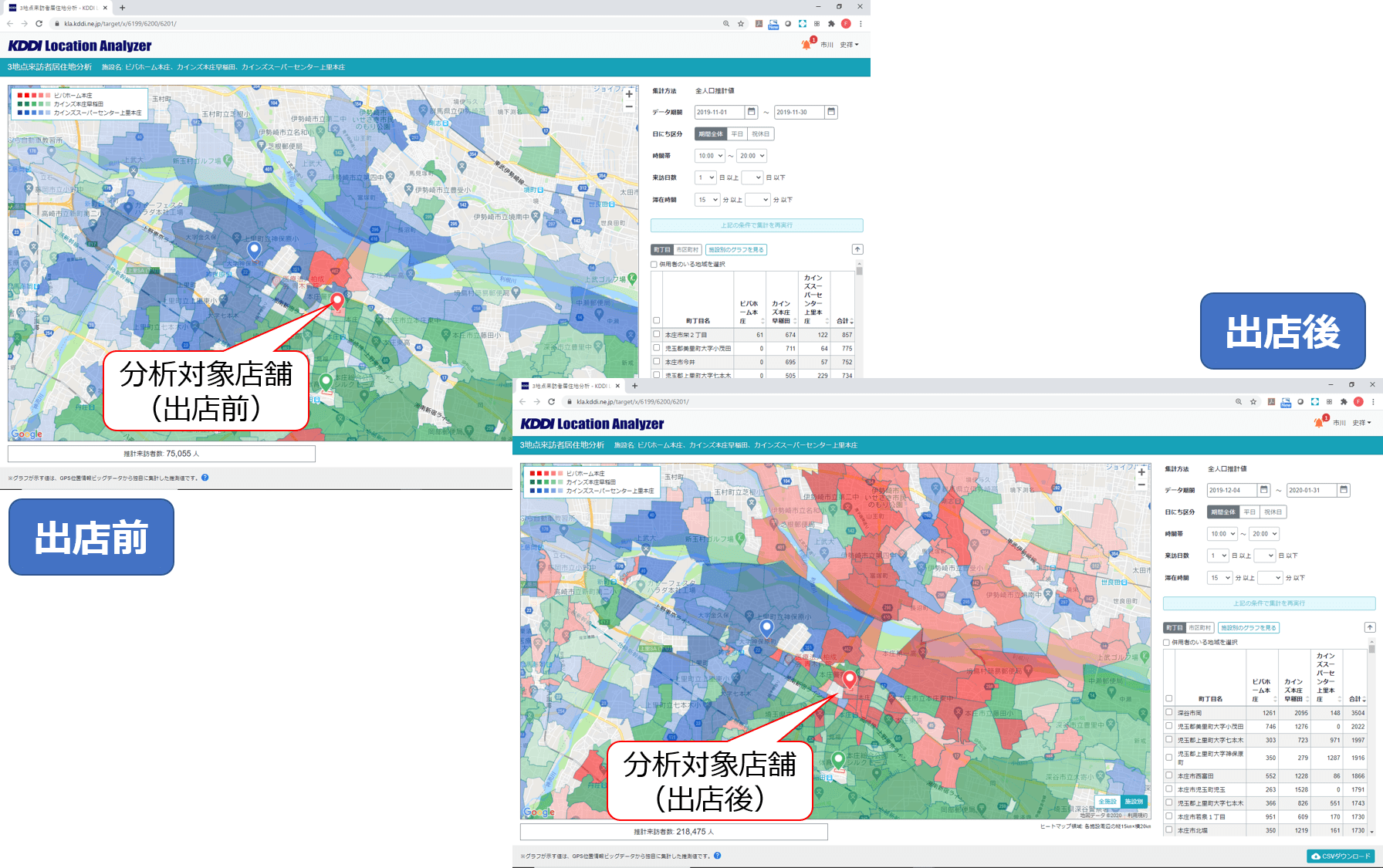Click notification bell in lower window
Screen dimensions: 1383x868
point(1319,423)
